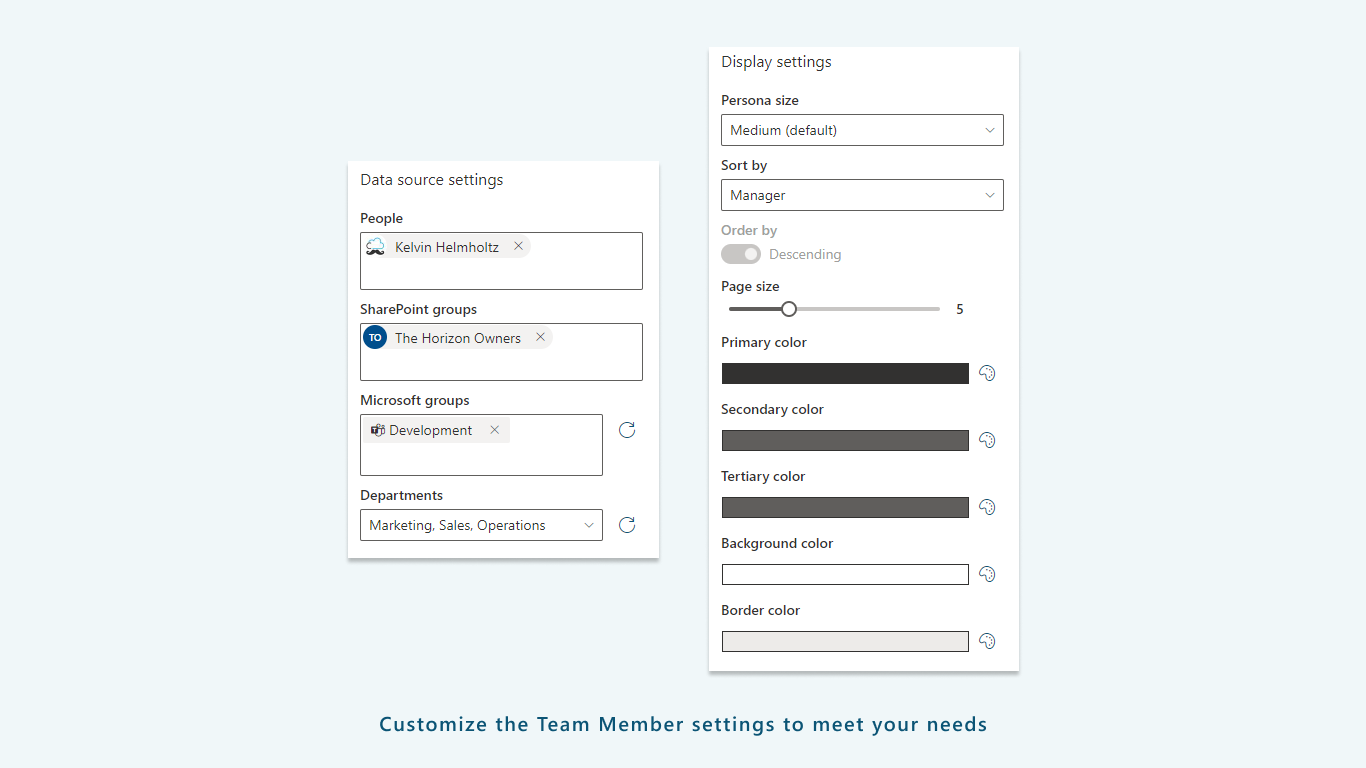Image resolution: width=1366 pixels, height=768 pixels.
Task: Click the Descending label
Action: pyautogui.click(x=805, y=254)
